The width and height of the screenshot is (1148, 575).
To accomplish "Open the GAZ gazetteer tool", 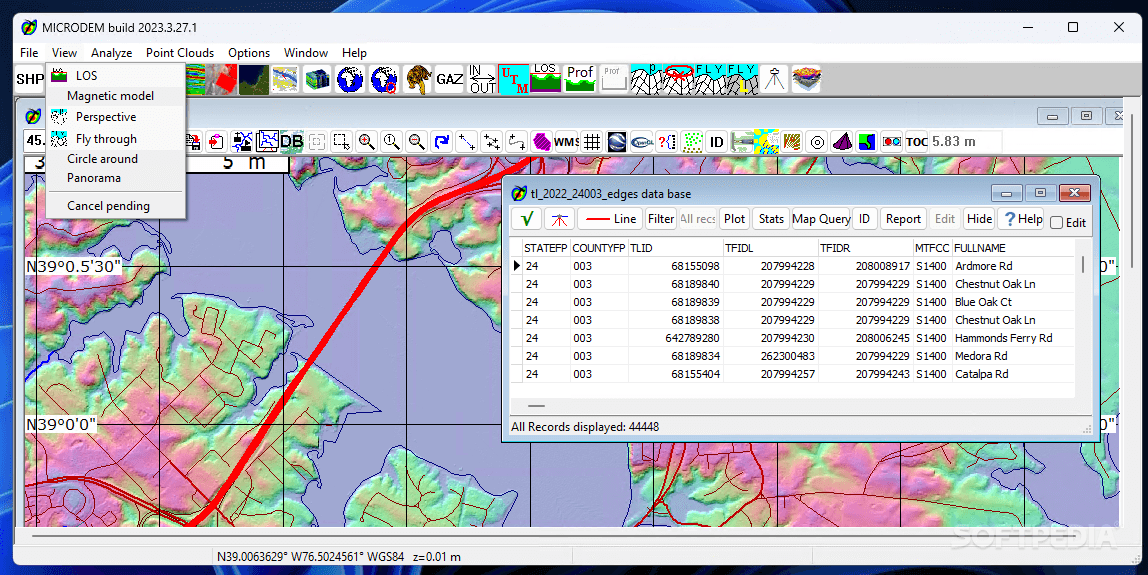I will pyautogui.click(x=450, y=78).
